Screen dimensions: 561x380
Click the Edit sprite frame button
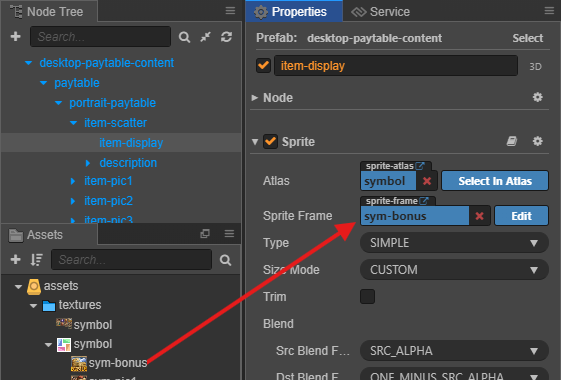coord(521,216)
